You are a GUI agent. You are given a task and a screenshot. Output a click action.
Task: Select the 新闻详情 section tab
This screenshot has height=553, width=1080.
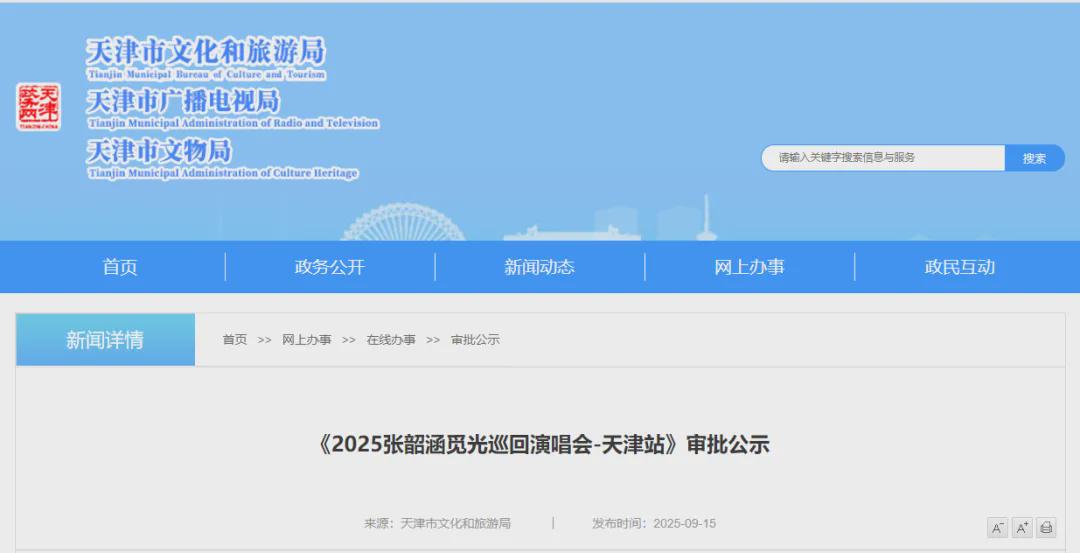point(105,340)
